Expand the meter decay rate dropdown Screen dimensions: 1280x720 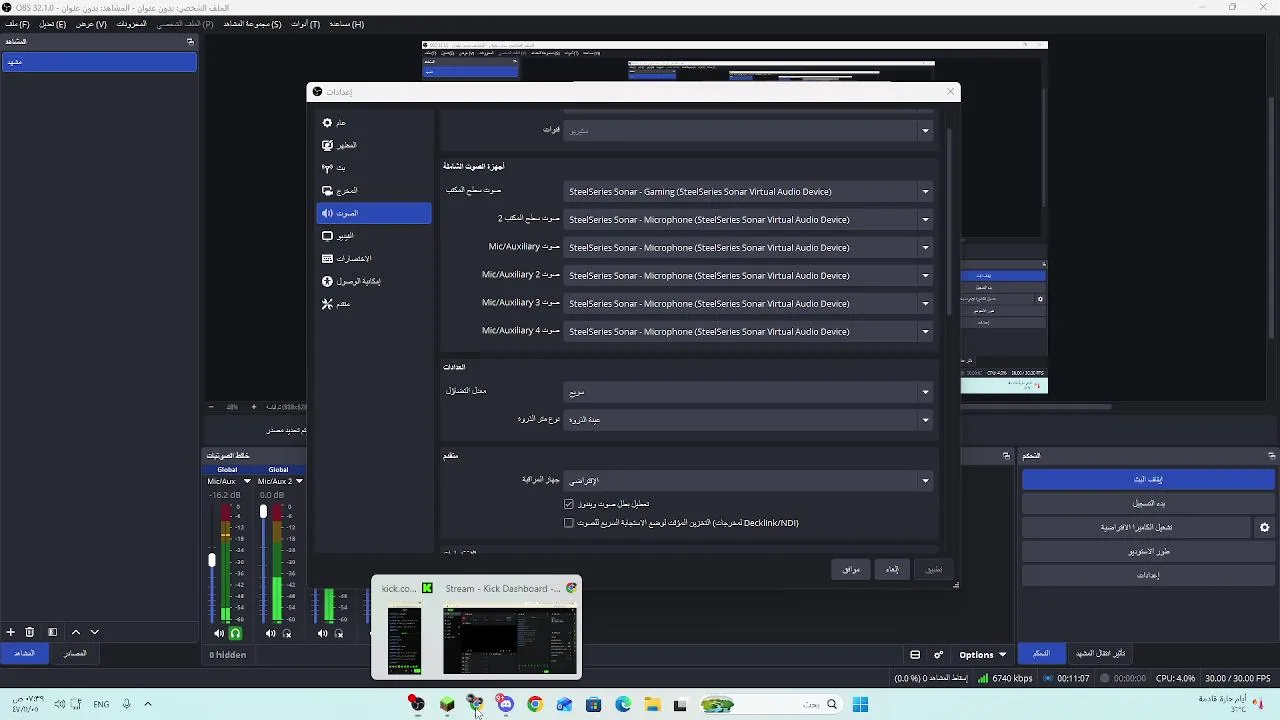click(x=748, y=392)
